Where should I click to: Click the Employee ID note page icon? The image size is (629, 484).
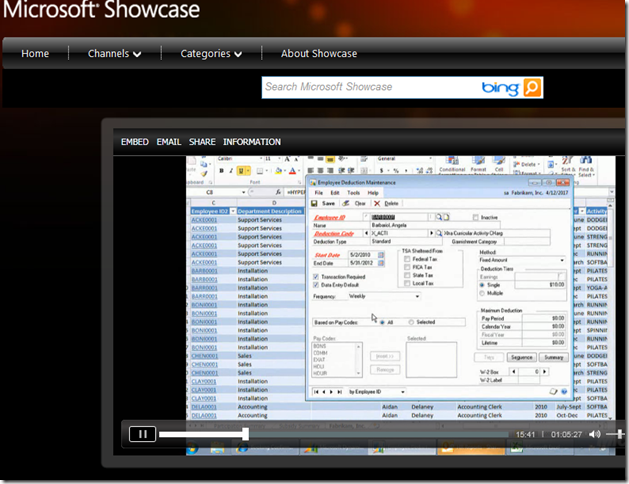pyautogui.click(x=446, y=217)
